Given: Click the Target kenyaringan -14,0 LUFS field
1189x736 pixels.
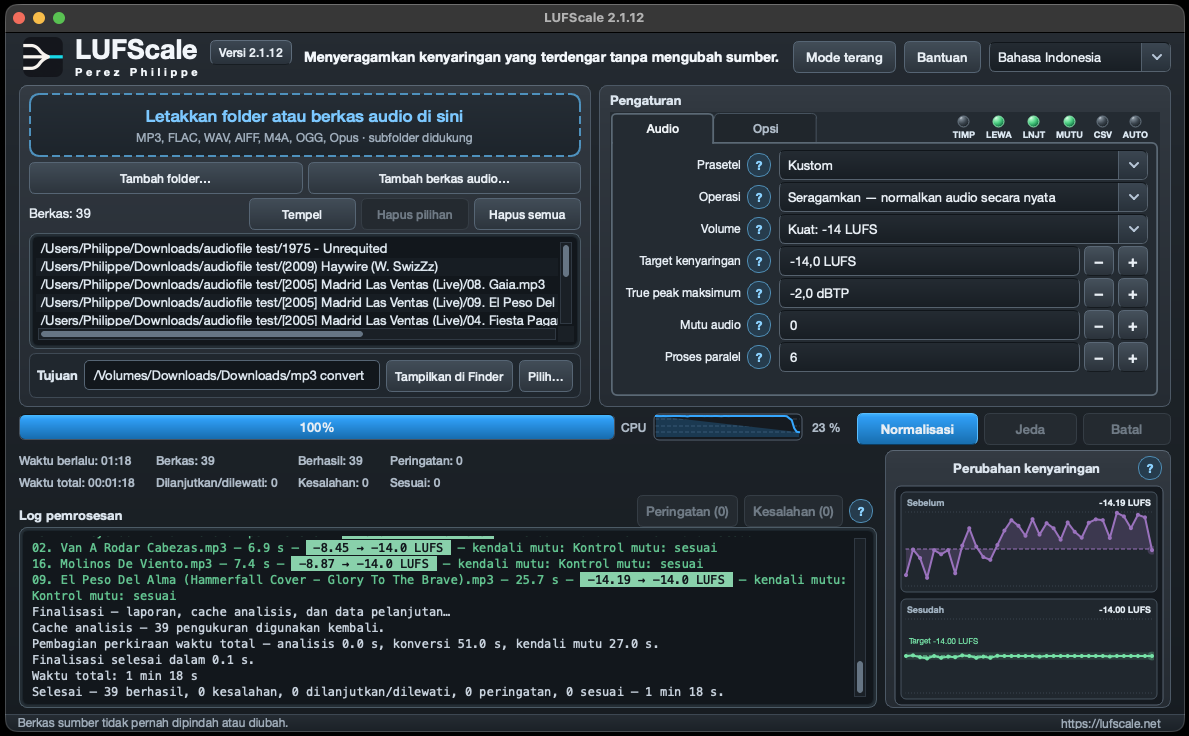Looking at the screenshot, I should tap(929, 262).
